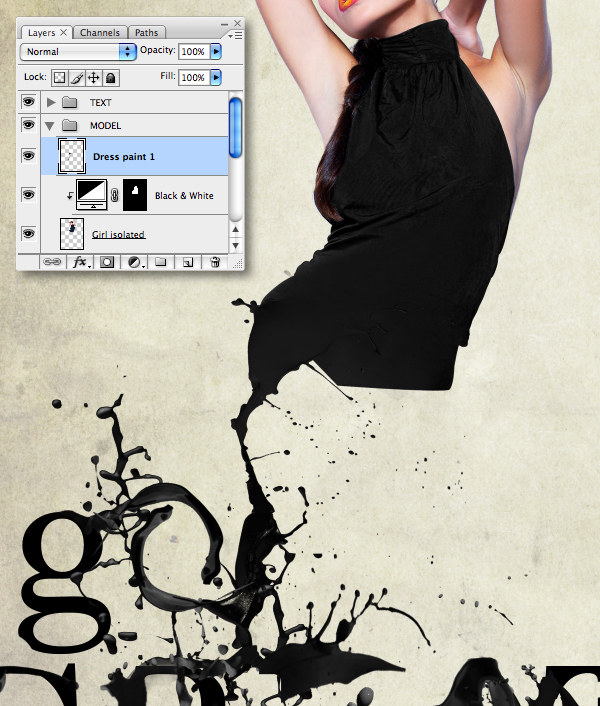
Task: Click the clipping mask arrow indicator
Action: point(70,195)
